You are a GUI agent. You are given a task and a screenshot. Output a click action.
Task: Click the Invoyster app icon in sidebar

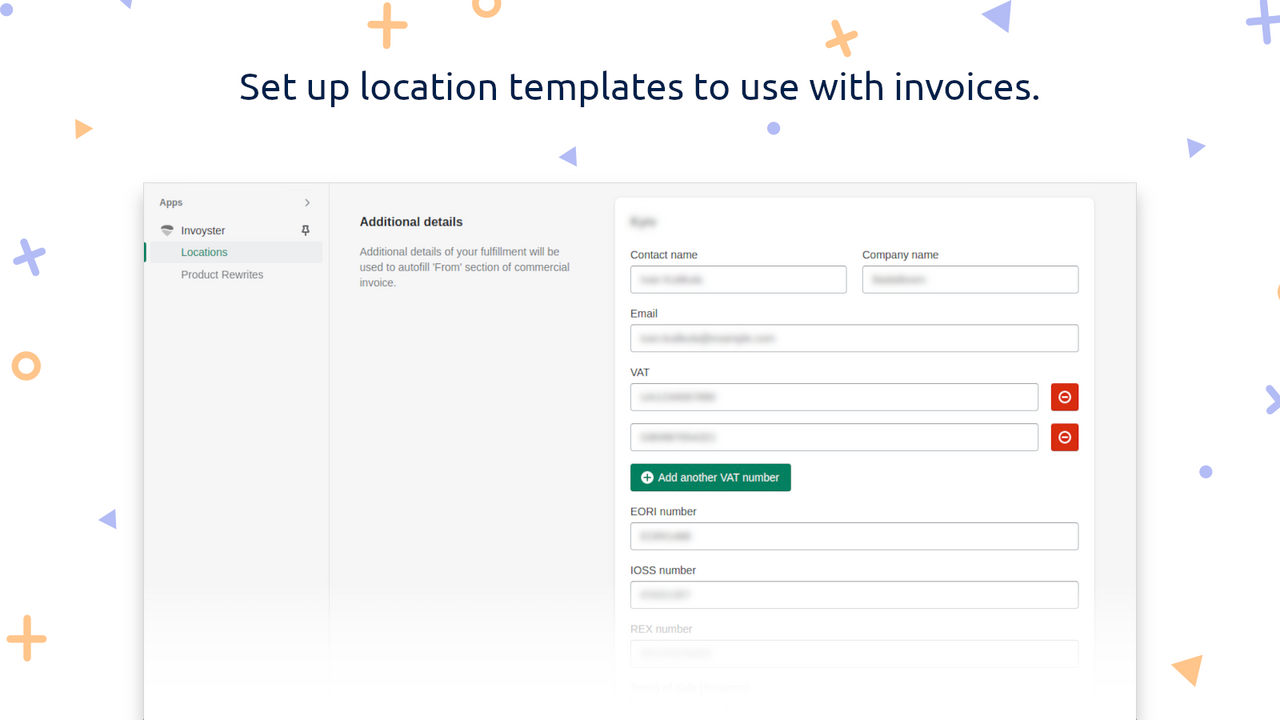[167, 230]
